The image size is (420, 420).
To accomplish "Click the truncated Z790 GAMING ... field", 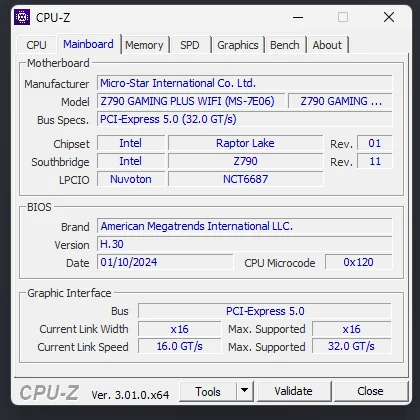I will [340, 101].
